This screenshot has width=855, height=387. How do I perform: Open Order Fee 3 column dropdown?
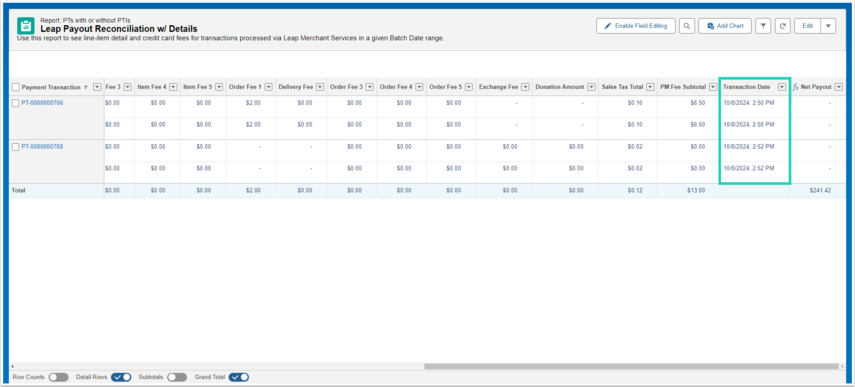[370, 87]
